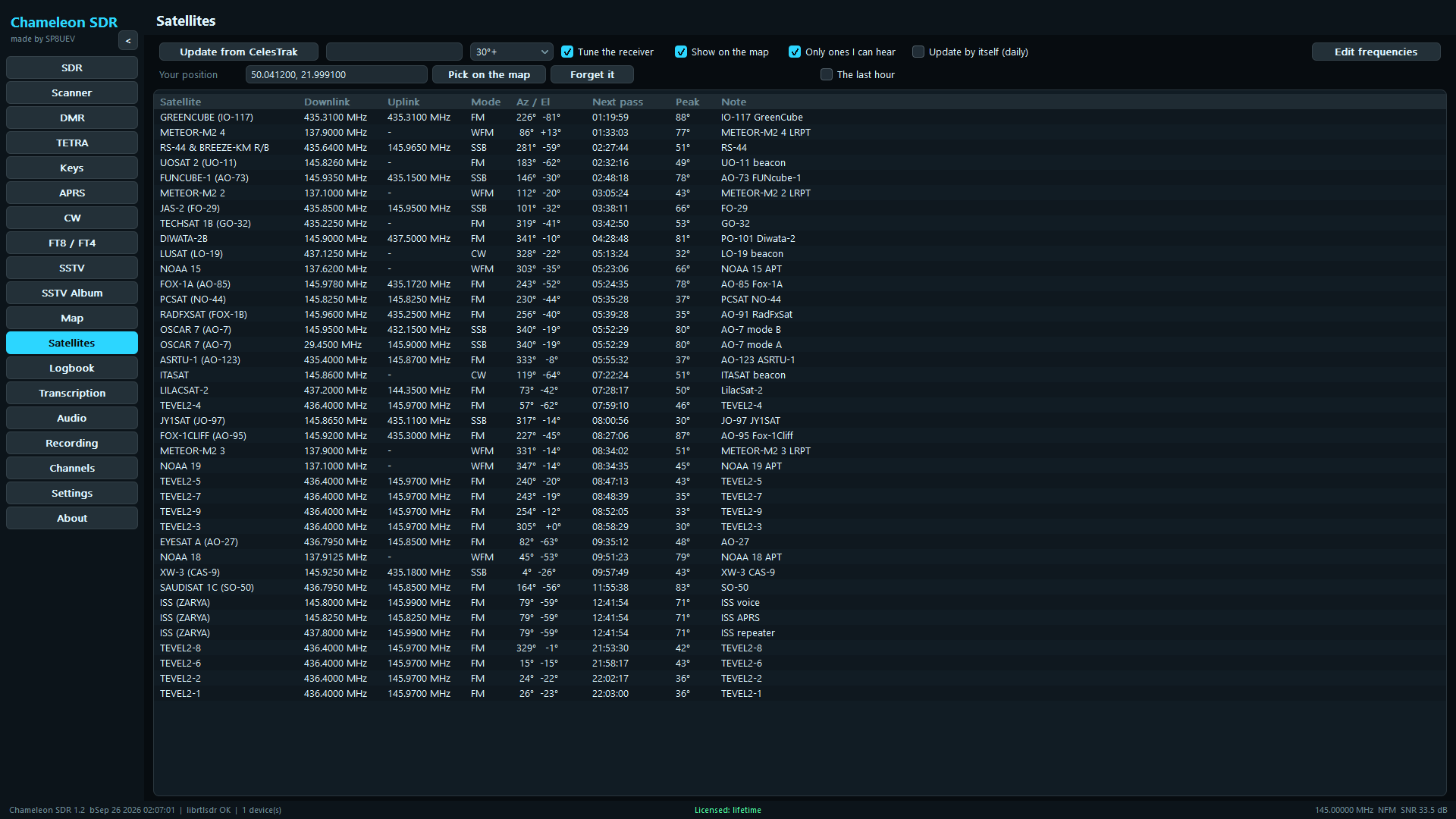Click the satellite search field
Screen dimensions: 1456x819
(x=394, y=52)
